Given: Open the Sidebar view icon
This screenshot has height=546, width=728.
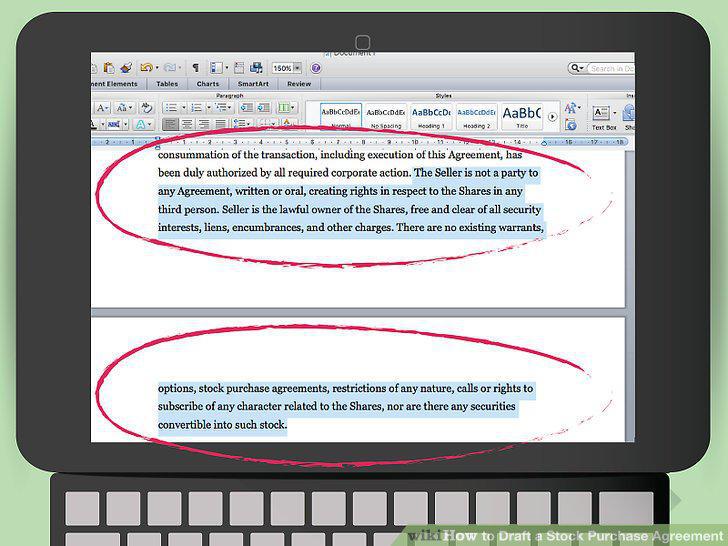Looking at the screenshot, I should click(216, 68).
